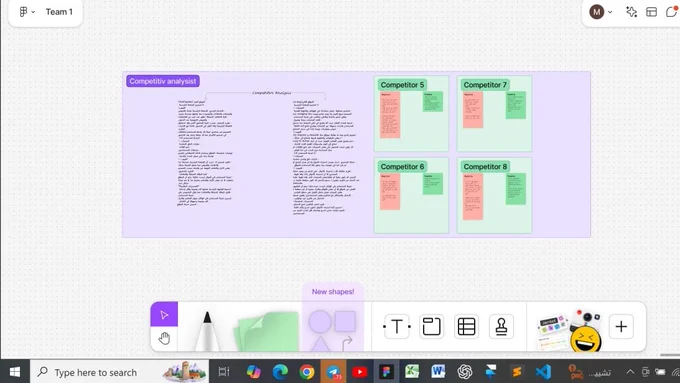
Task: Open the M user avatar
Action: pyautogui.click(x=597, y=12)
